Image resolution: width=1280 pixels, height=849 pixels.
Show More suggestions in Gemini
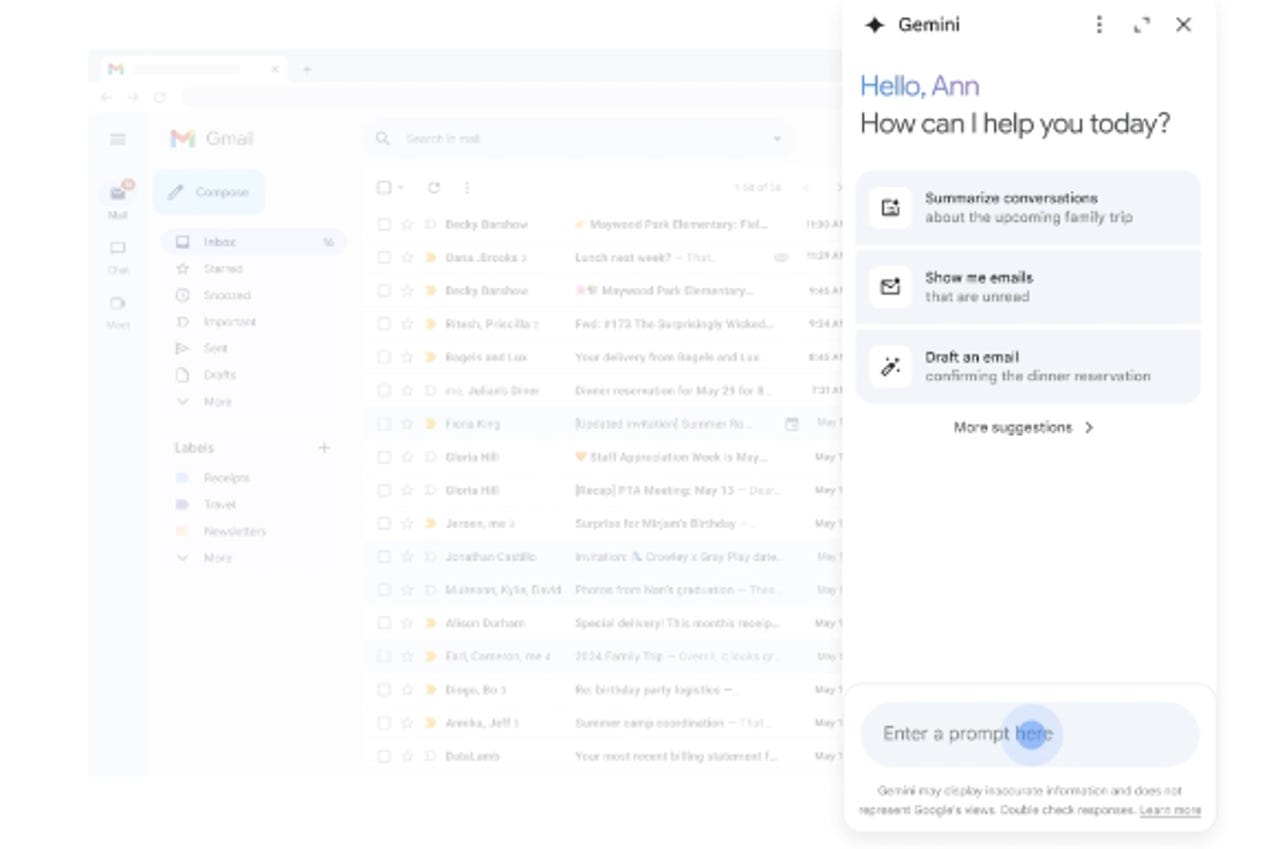tap(1024, 428)
